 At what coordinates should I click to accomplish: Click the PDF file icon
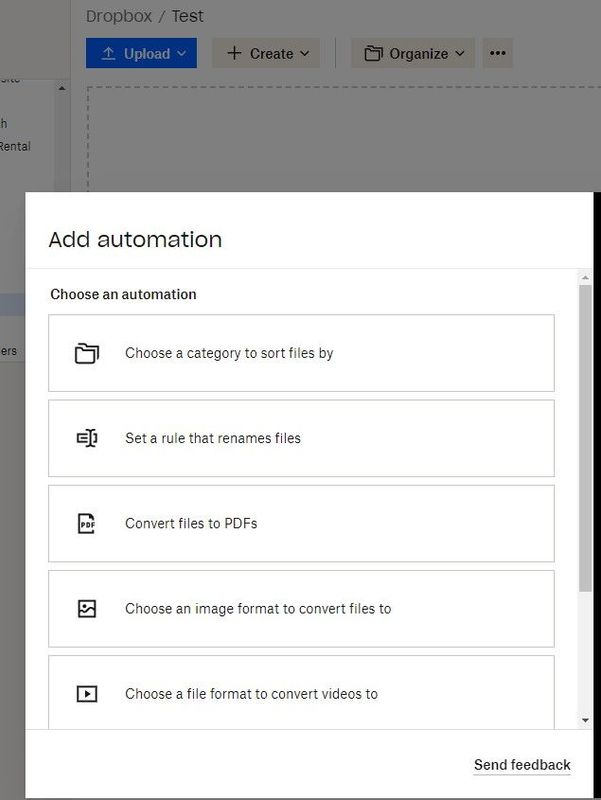click(x=87, y=523)
